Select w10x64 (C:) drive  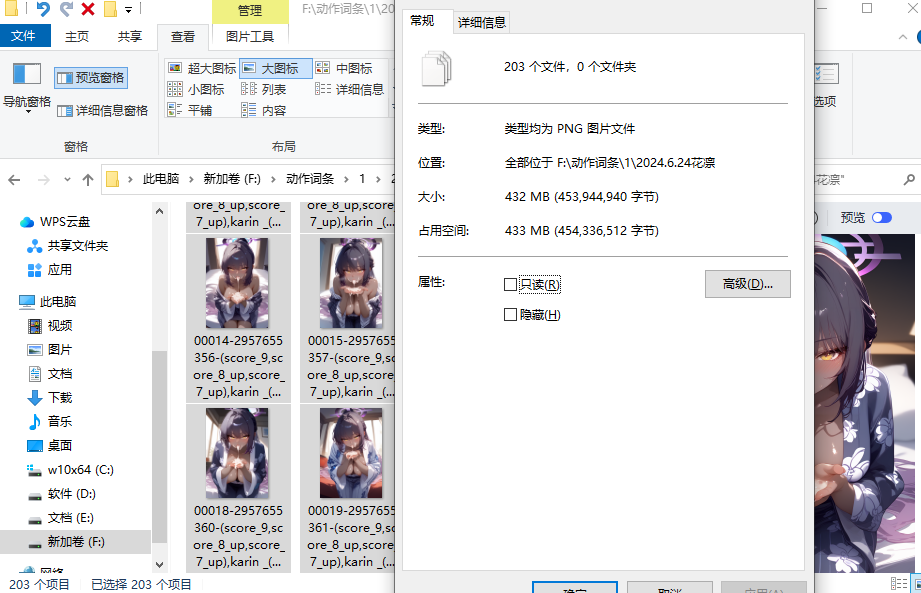(x=70, y=470)
